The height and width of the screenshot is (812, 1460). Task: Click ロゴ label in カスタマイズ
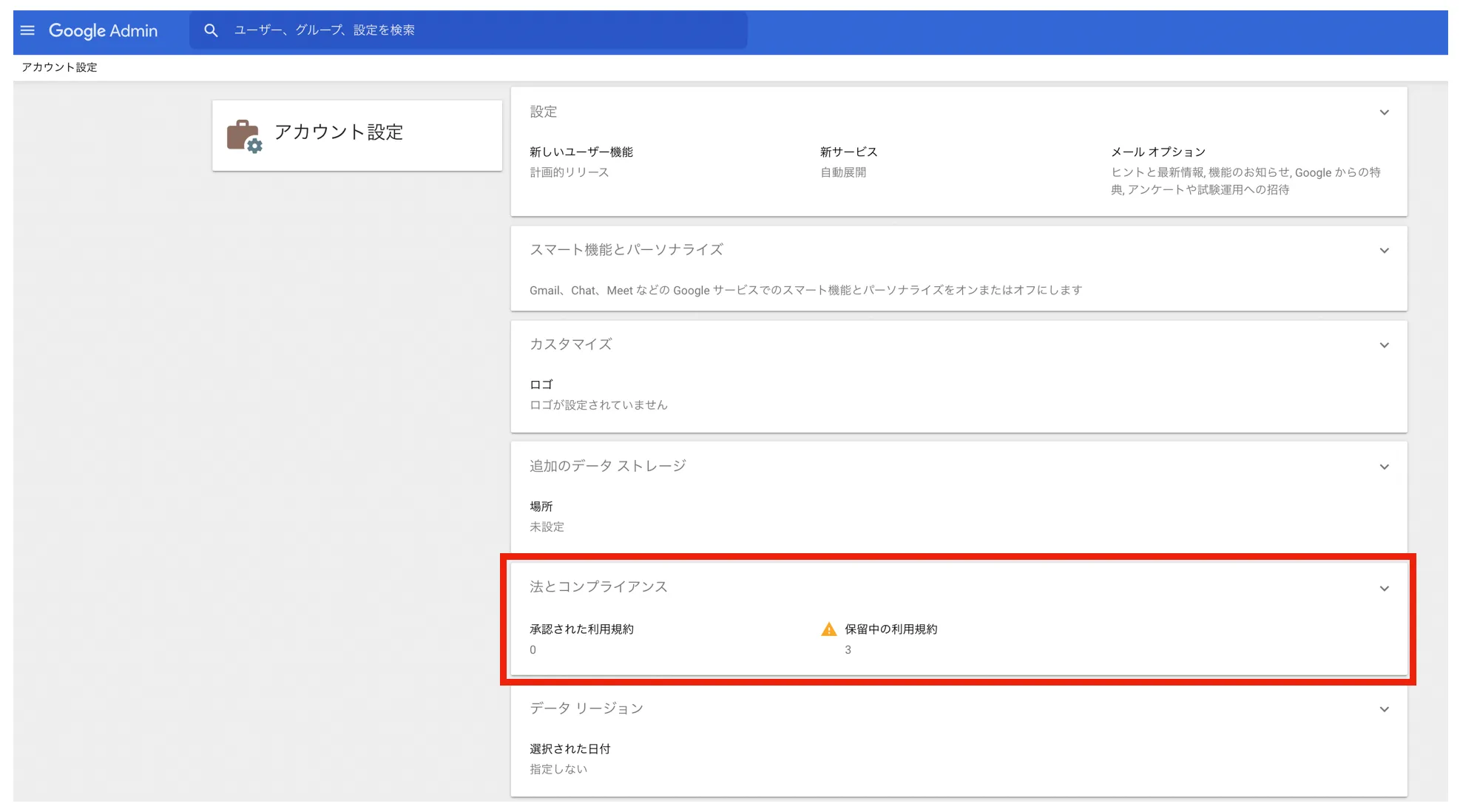click(x=541, y=385)
